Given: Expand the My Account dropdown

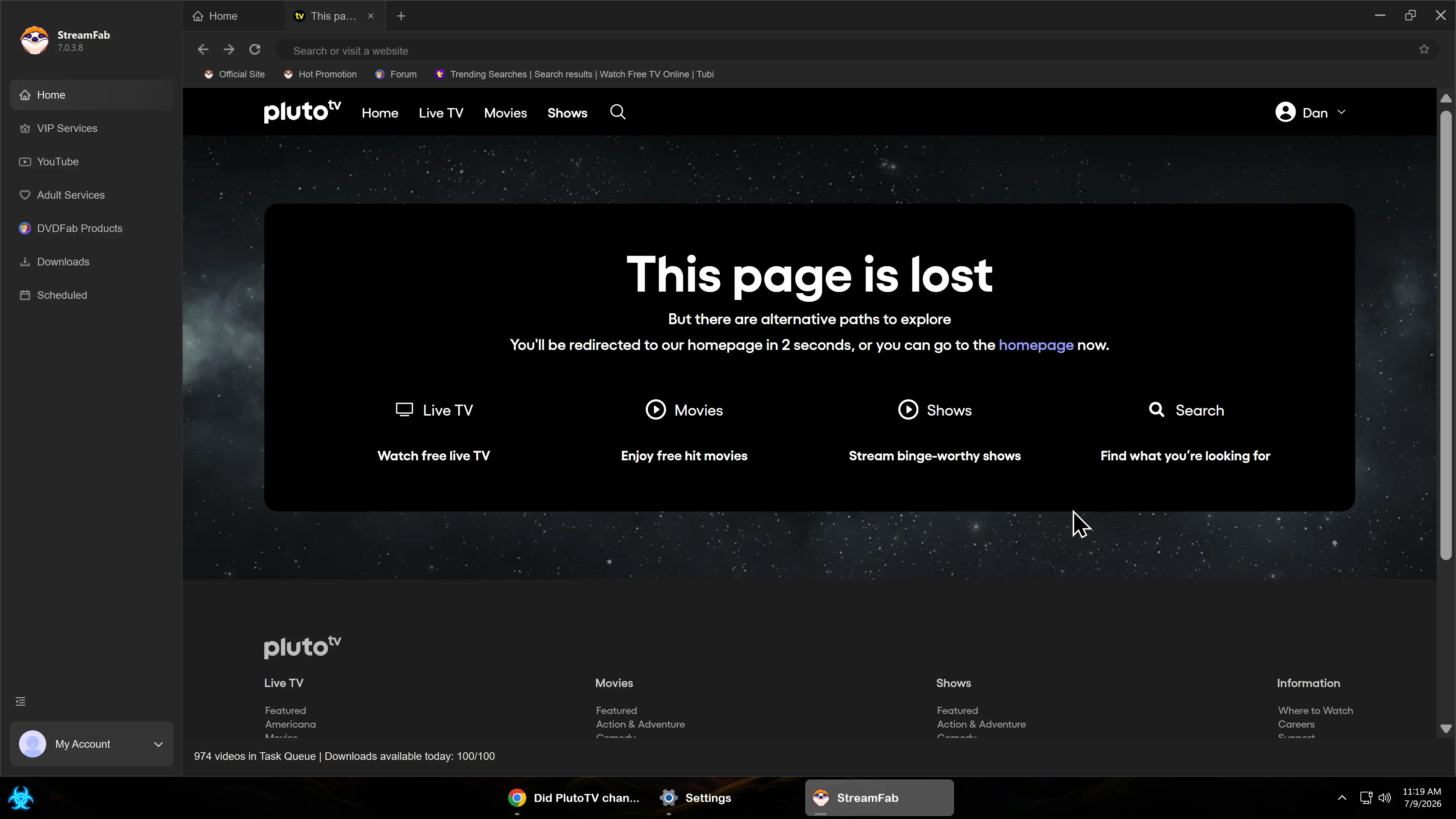Looking at the screenshot, I should (x=158, y=744).
